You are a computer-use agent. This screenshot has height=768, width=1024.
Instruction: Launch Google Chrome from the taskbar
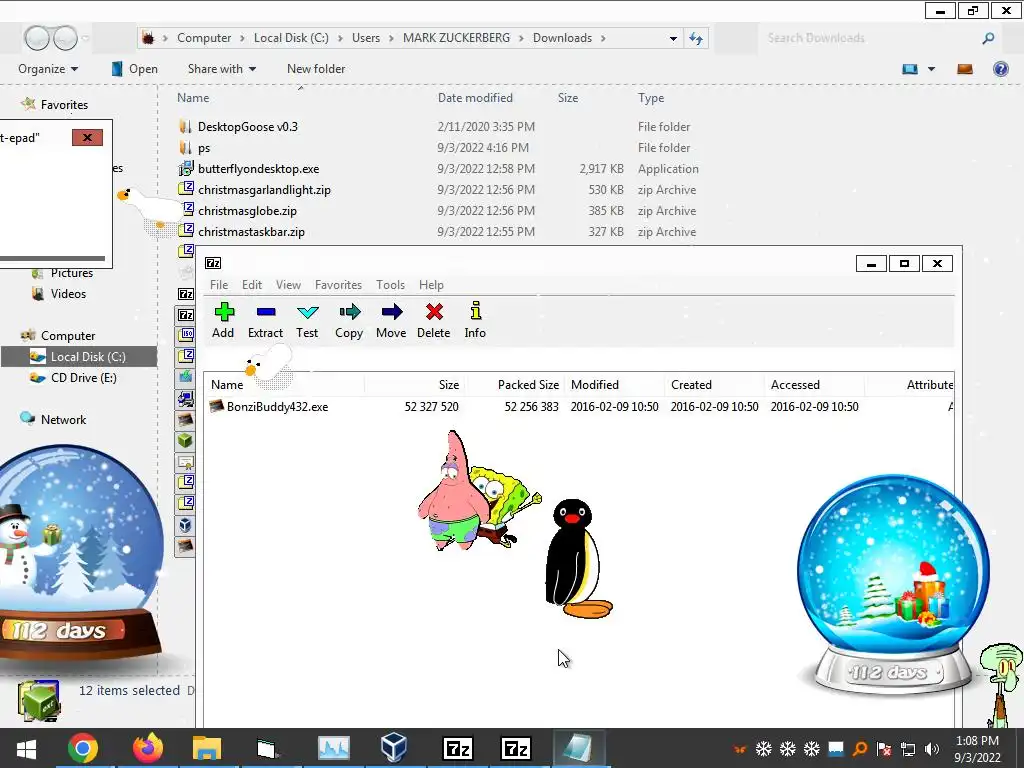(x=83, y=748)
